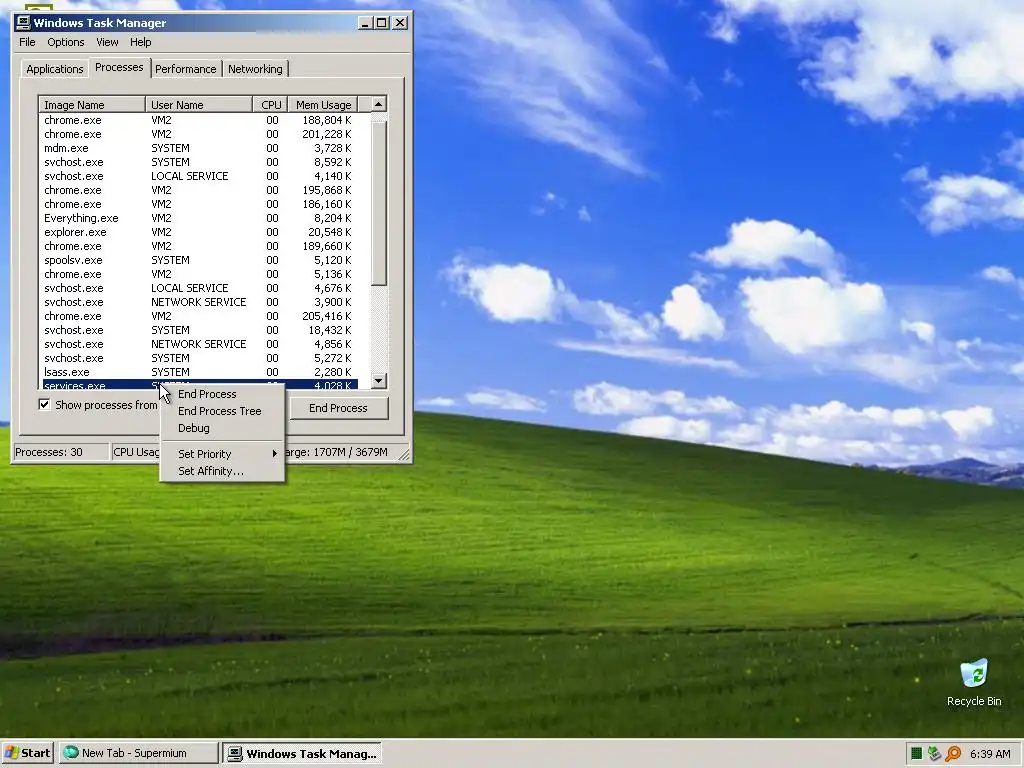1024x768 pixels.
Task: Sort by CPU column header
Action: coord(270,104)
